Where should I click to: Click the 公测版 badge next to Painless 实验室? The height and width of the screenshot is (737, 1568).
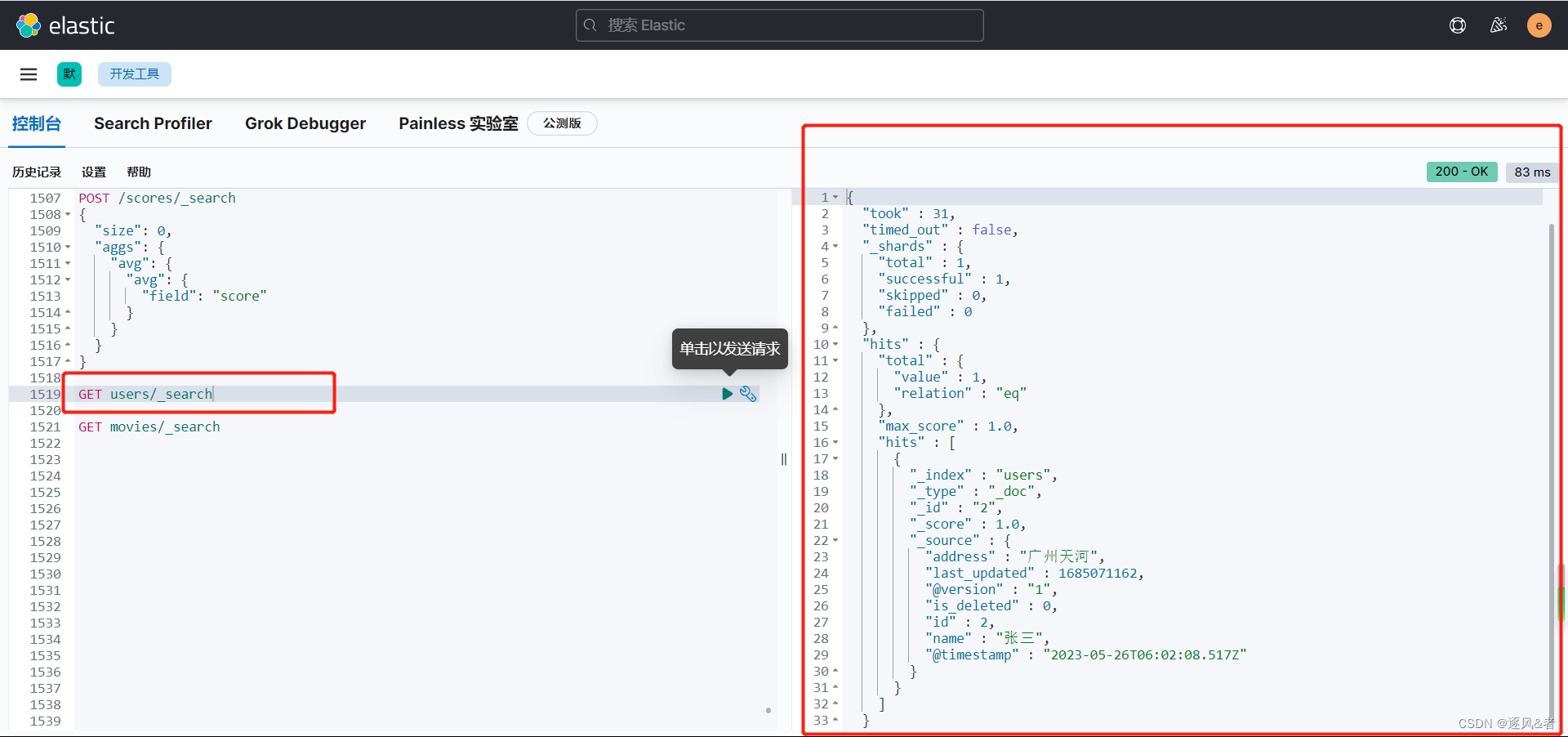562,123
